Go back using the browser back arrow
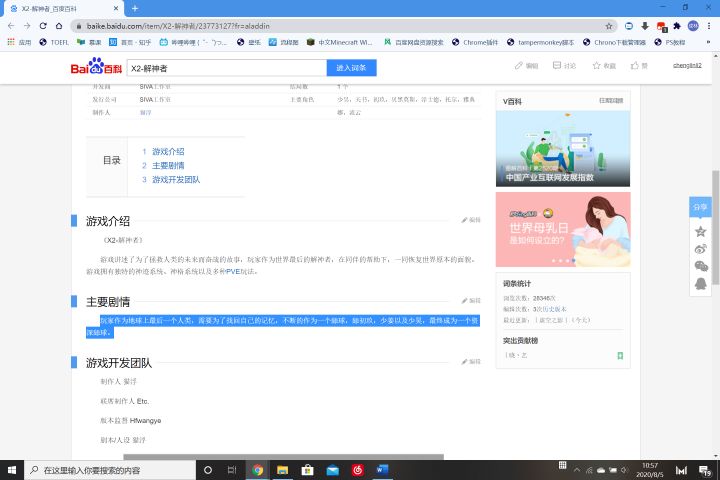The width and height of the screenshot is (720, 480). tap(11, 26)
